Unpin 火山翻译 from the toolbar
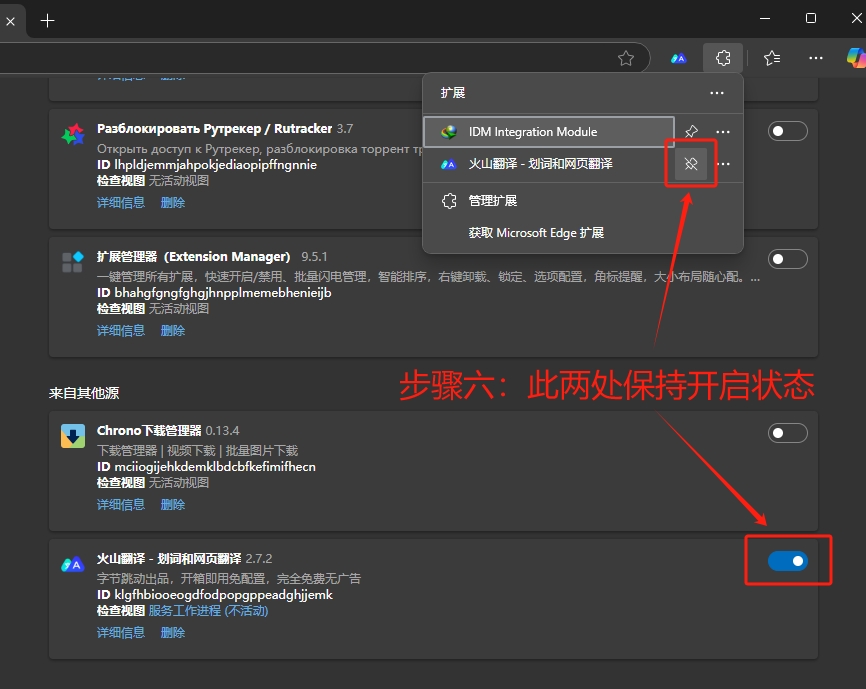866x689 pixels. 691,164
